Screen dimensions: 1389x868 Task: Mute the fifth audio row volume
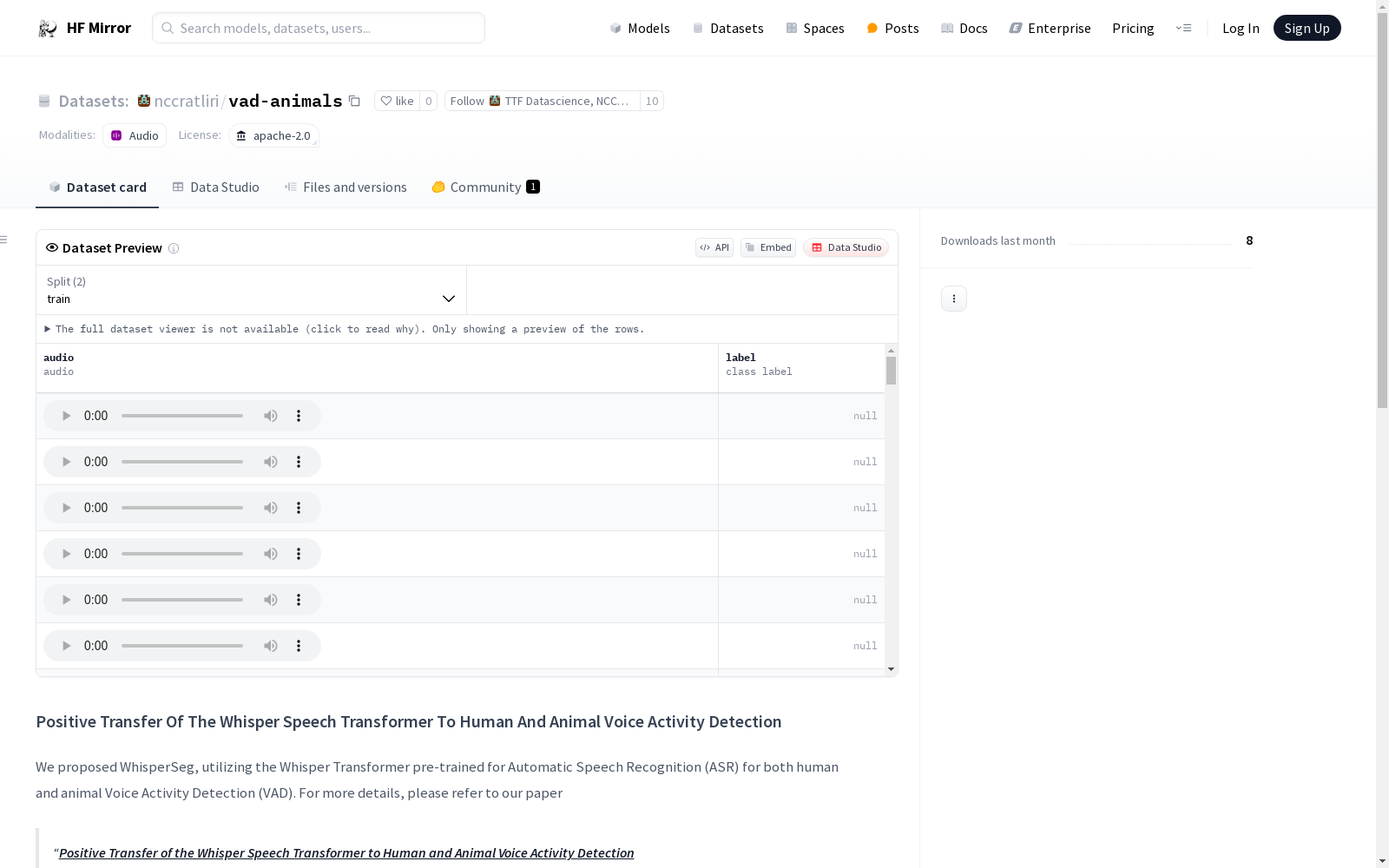coord(271,600)
